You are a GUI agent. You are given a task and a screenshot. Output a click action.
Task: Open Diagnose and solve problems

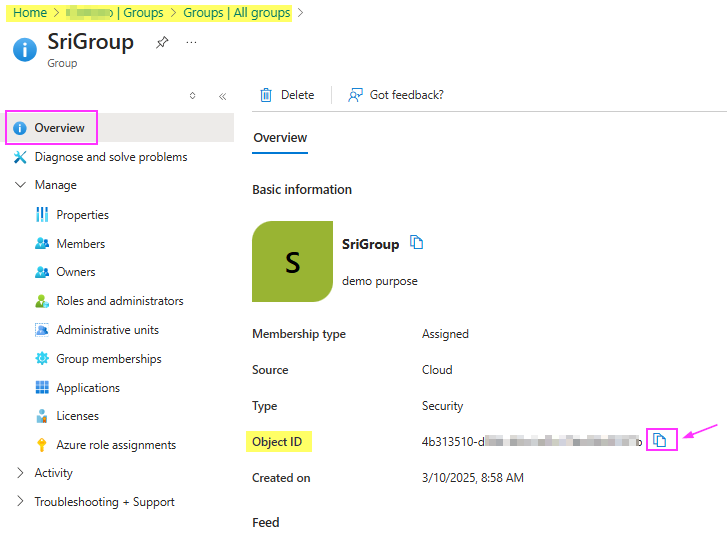[111, 157]
